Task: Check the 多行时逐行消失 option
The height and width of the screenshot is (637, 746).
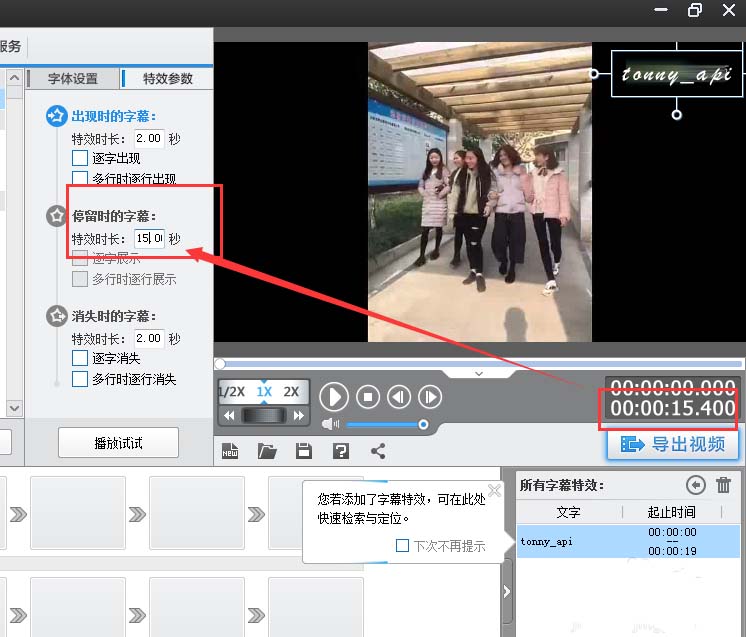Action: (79, 379)
